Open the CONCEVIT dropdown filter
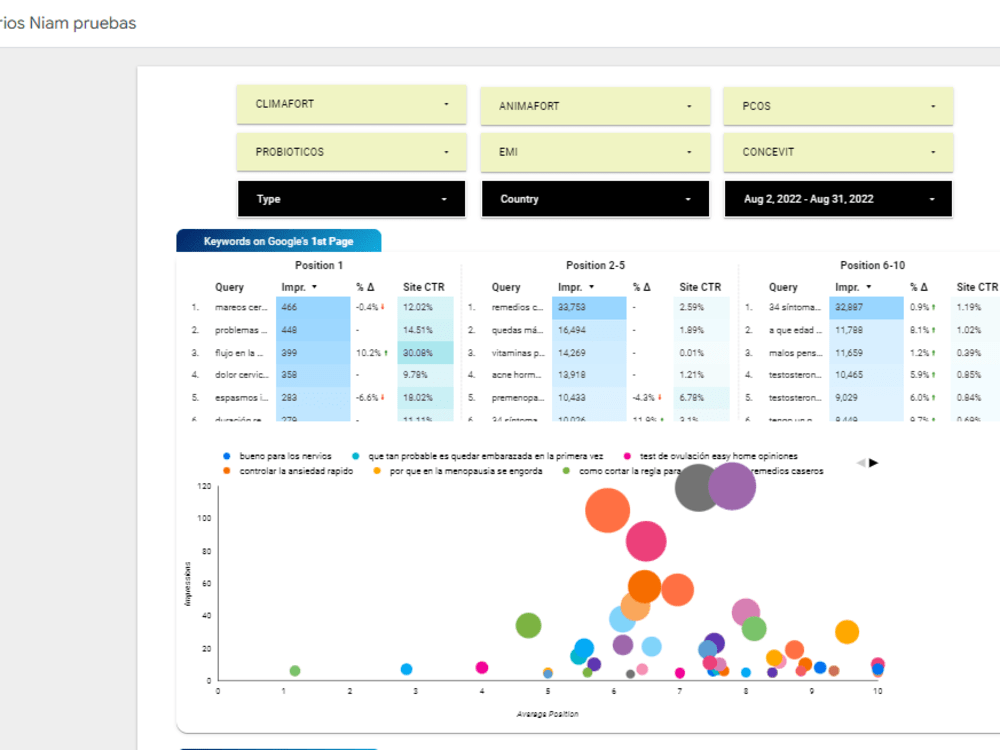 (838, 152)
